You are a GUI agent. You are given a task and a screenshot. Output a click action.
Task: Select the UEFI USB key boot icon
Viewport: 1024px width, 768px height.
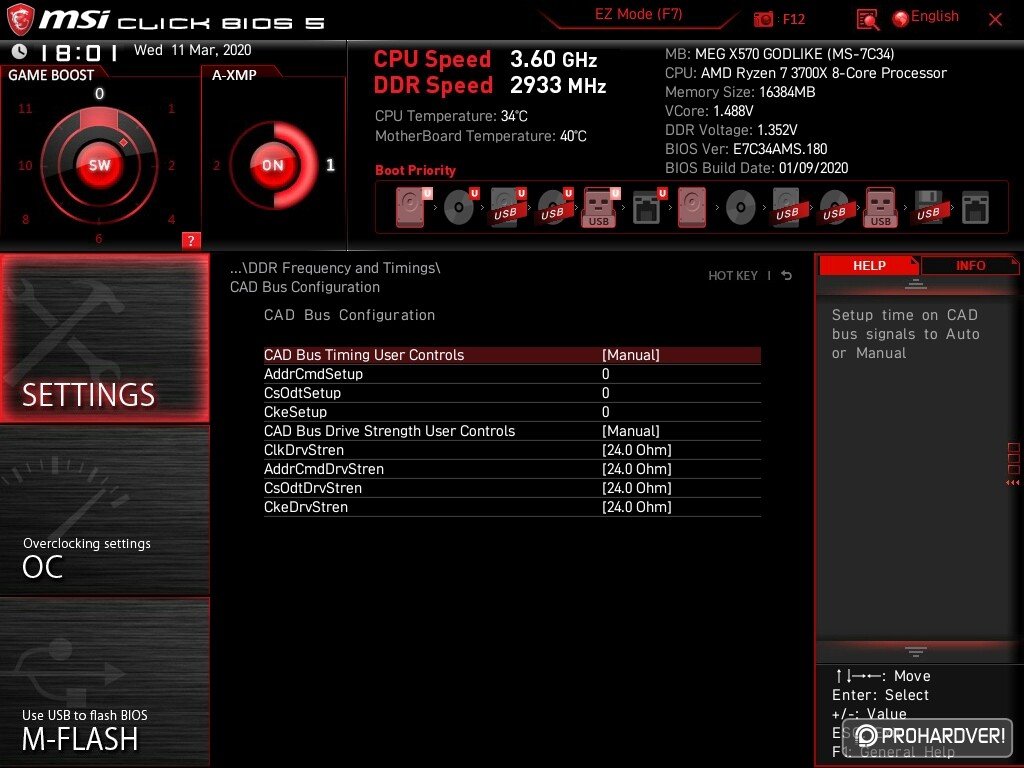[601, 207]
